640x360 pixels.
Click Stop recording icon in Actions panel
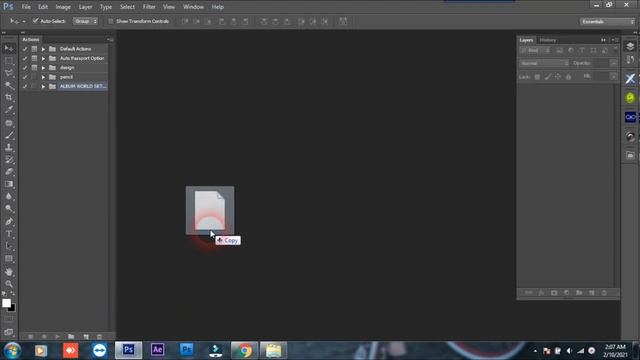click(31, 337)
